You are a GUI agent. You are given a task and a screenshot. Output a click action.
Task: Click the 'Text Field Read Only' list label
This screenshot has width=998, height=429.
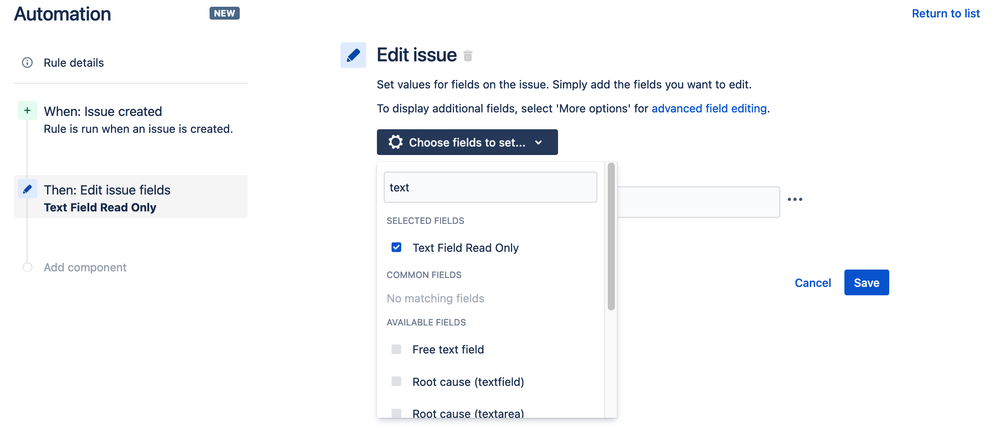[465, 248]
